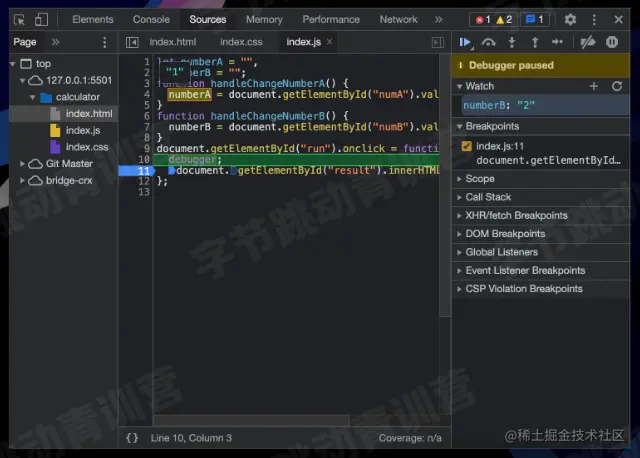Select the Page navigator tab
The image size is (640, 458).
pyautogui.click(x=24, y=42)
